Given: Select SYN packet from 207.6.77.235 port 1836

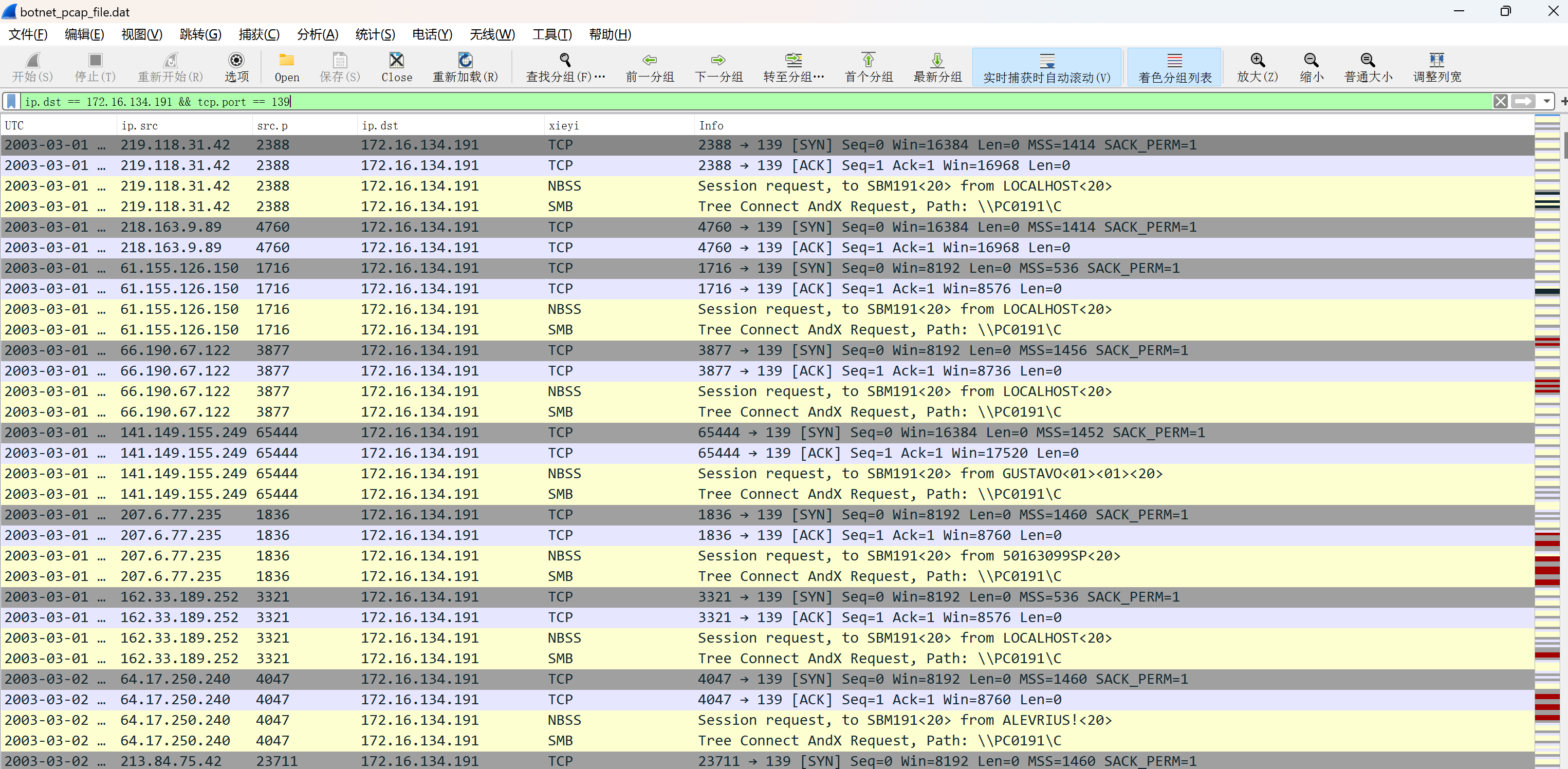Looking at the screenshot, I should coord(767,515).
